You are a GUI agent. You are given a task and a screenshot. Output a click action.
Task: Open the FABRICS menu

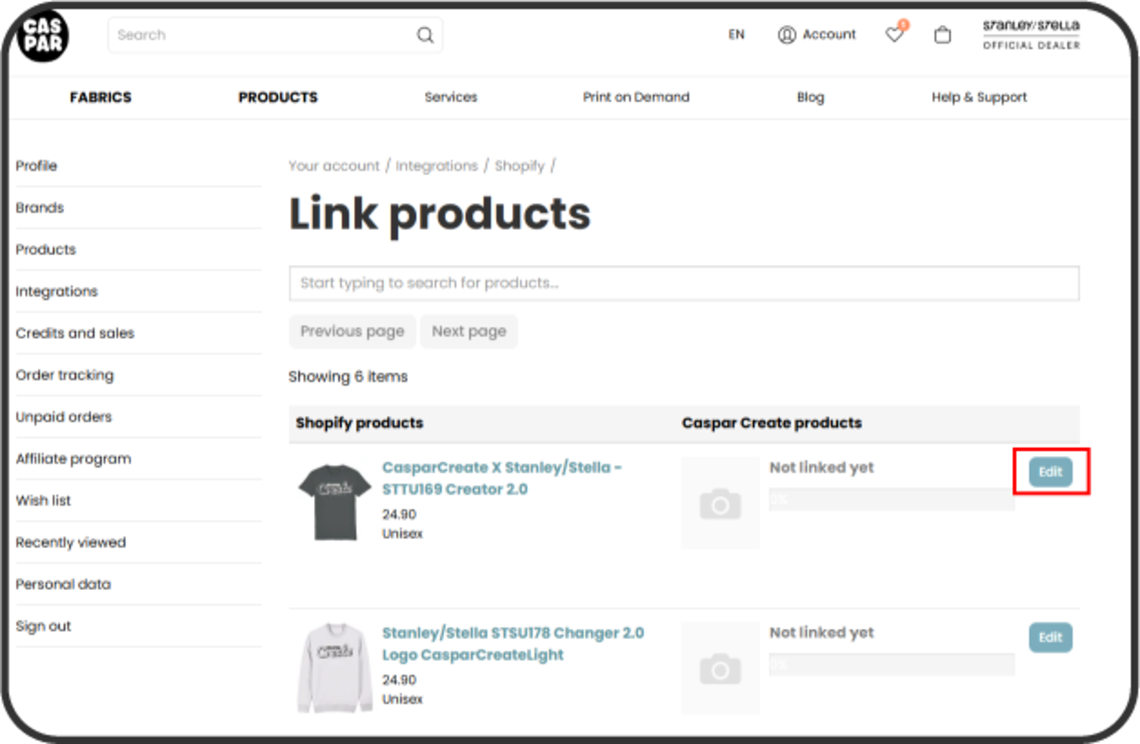(x=100, y=97)
